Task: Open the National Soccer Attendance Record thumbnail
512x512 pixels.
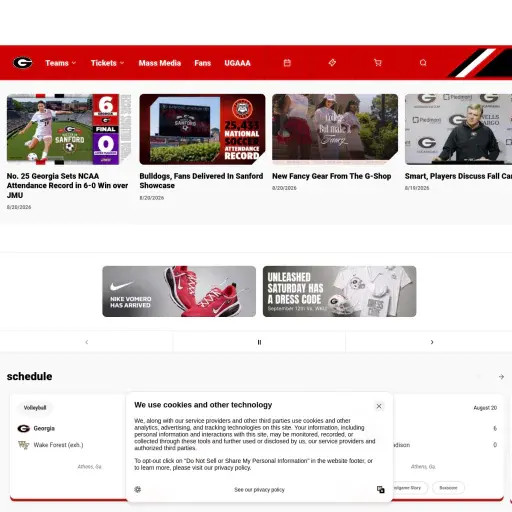Action: (202, 129)
